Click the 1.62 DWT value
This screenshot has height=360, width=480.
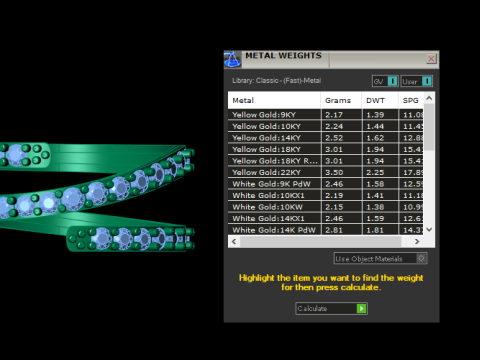click(375, 138)
